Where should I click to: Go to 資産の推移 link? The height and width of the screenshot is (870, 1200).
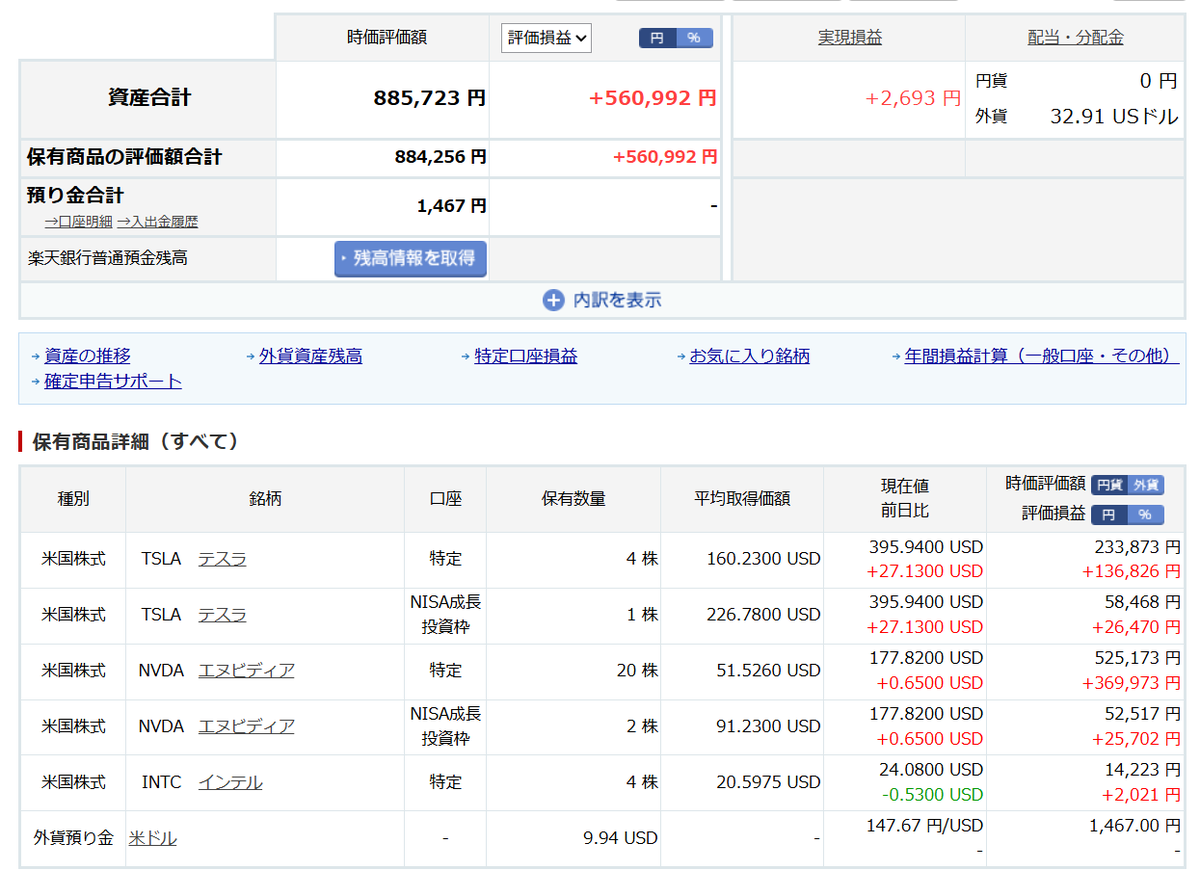87,356
